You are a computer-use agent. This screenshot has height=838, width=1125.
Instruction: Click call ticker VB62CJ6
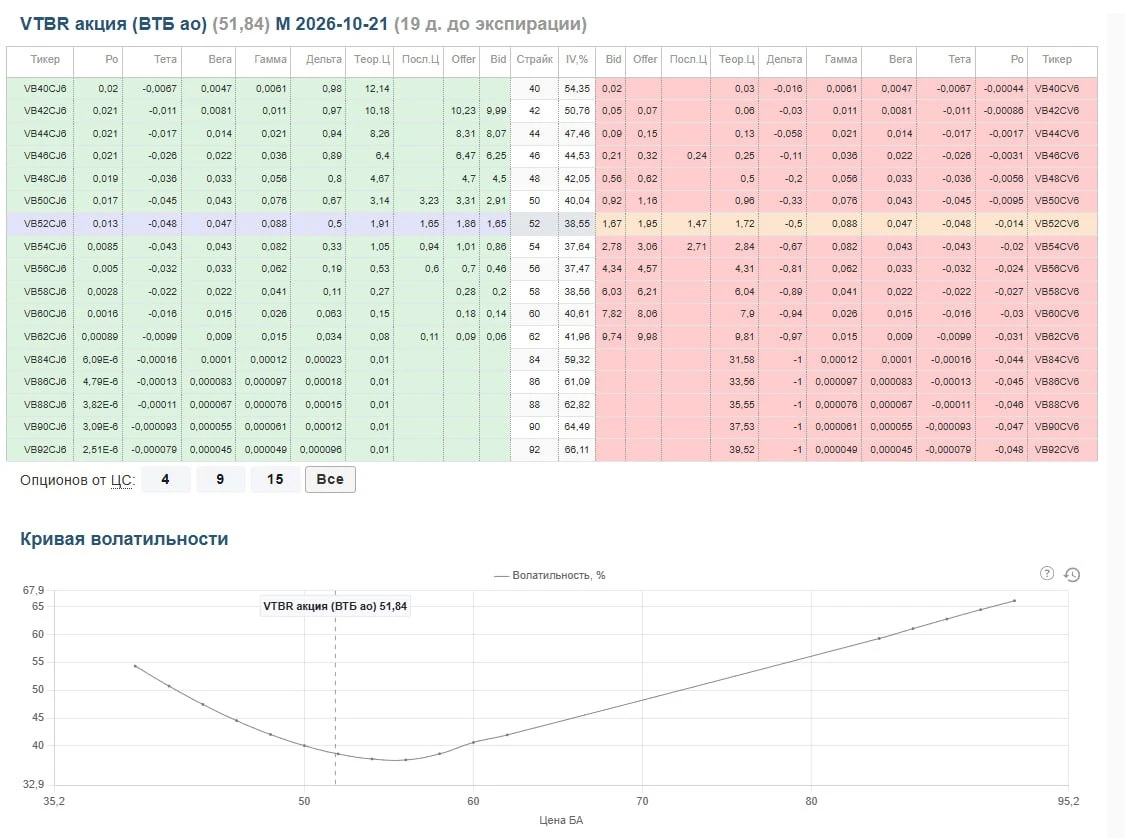tap(45, 336)
